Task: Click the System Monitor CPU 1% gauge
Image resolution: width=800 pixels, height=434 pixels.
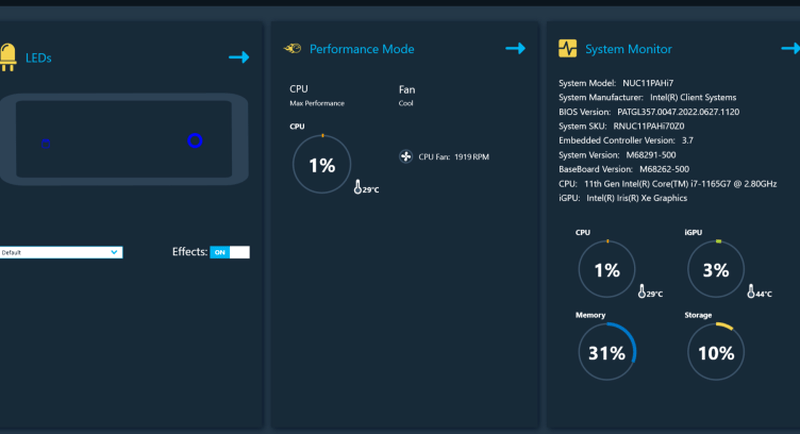Action: click(x=607, y=269)
